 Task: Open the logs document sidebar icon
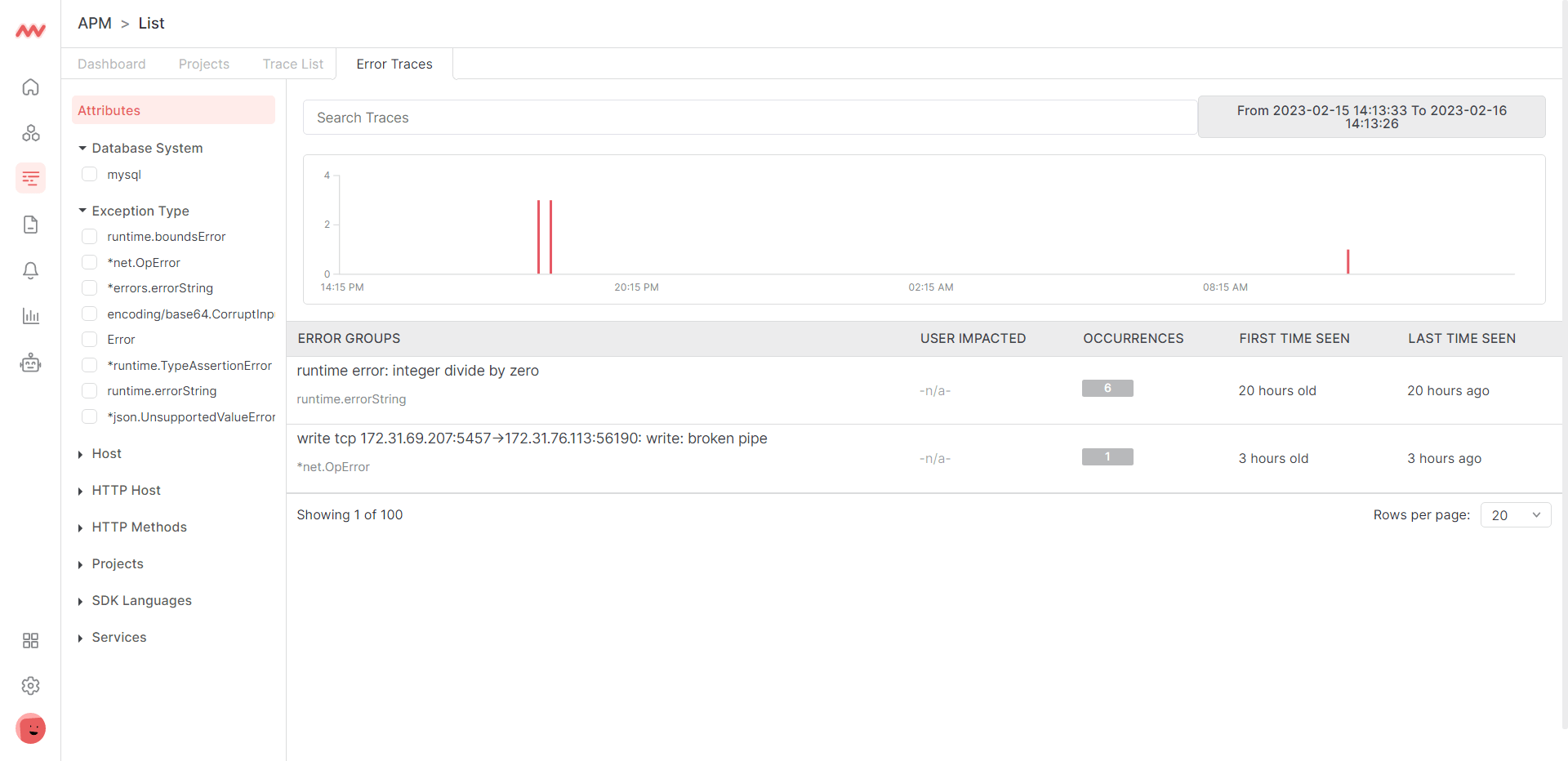click(x=30, y=225)
